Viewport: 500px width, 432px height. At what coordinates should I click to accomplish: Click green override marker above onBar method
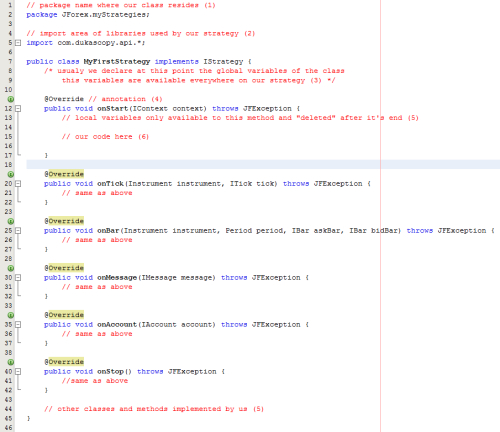(11, 221)
